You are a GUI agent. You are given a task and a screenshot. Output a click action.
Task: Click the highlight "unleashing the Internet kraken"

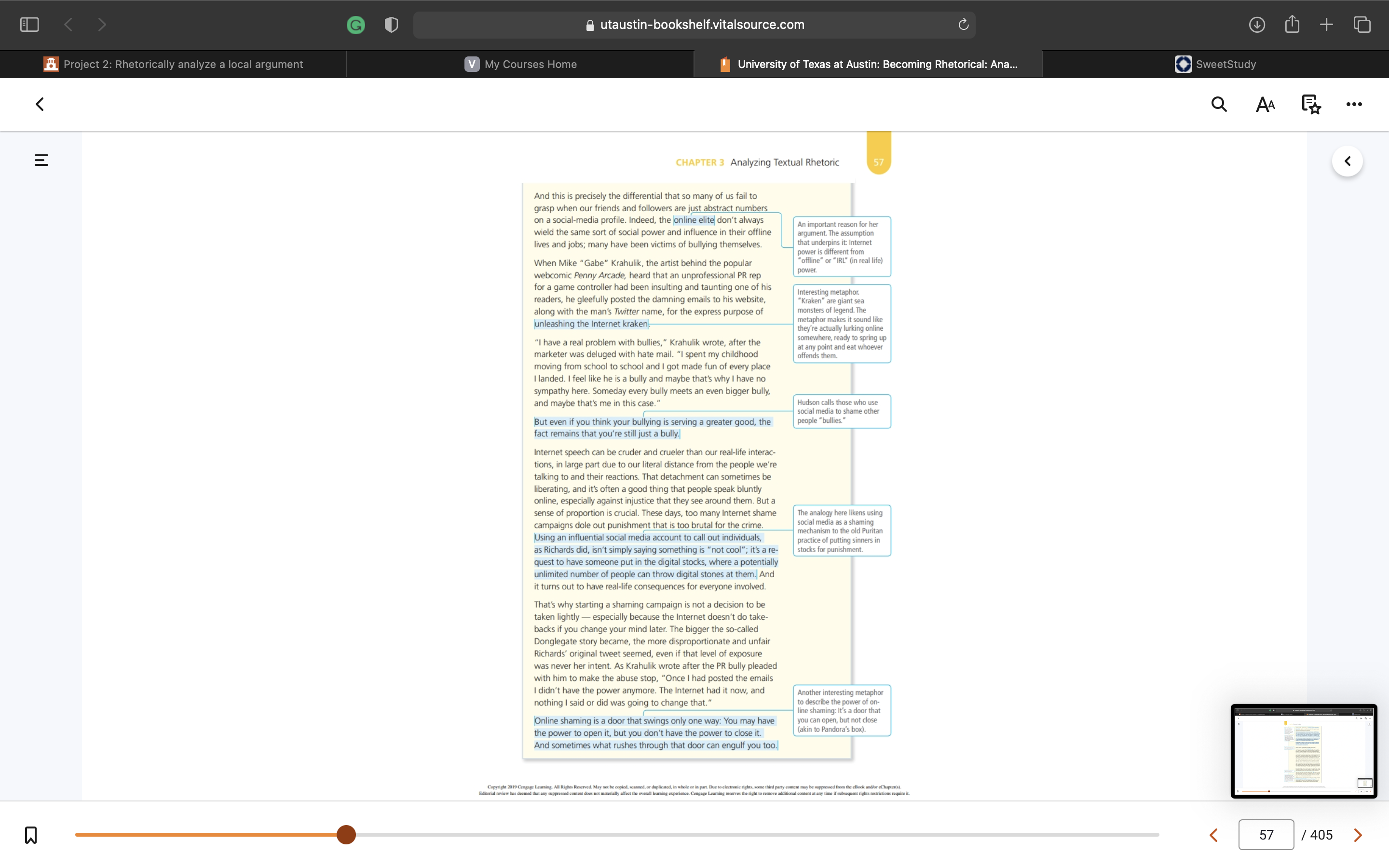pos(591,324)
